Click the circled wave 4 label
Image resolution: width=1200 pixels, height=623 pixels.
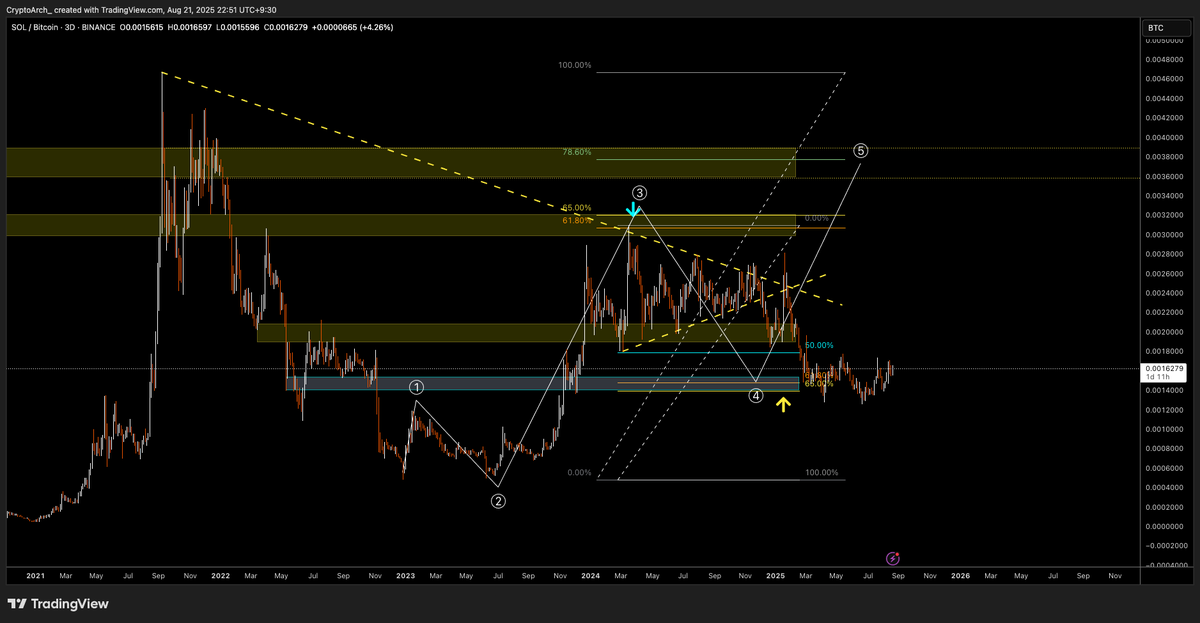[757, 396]
